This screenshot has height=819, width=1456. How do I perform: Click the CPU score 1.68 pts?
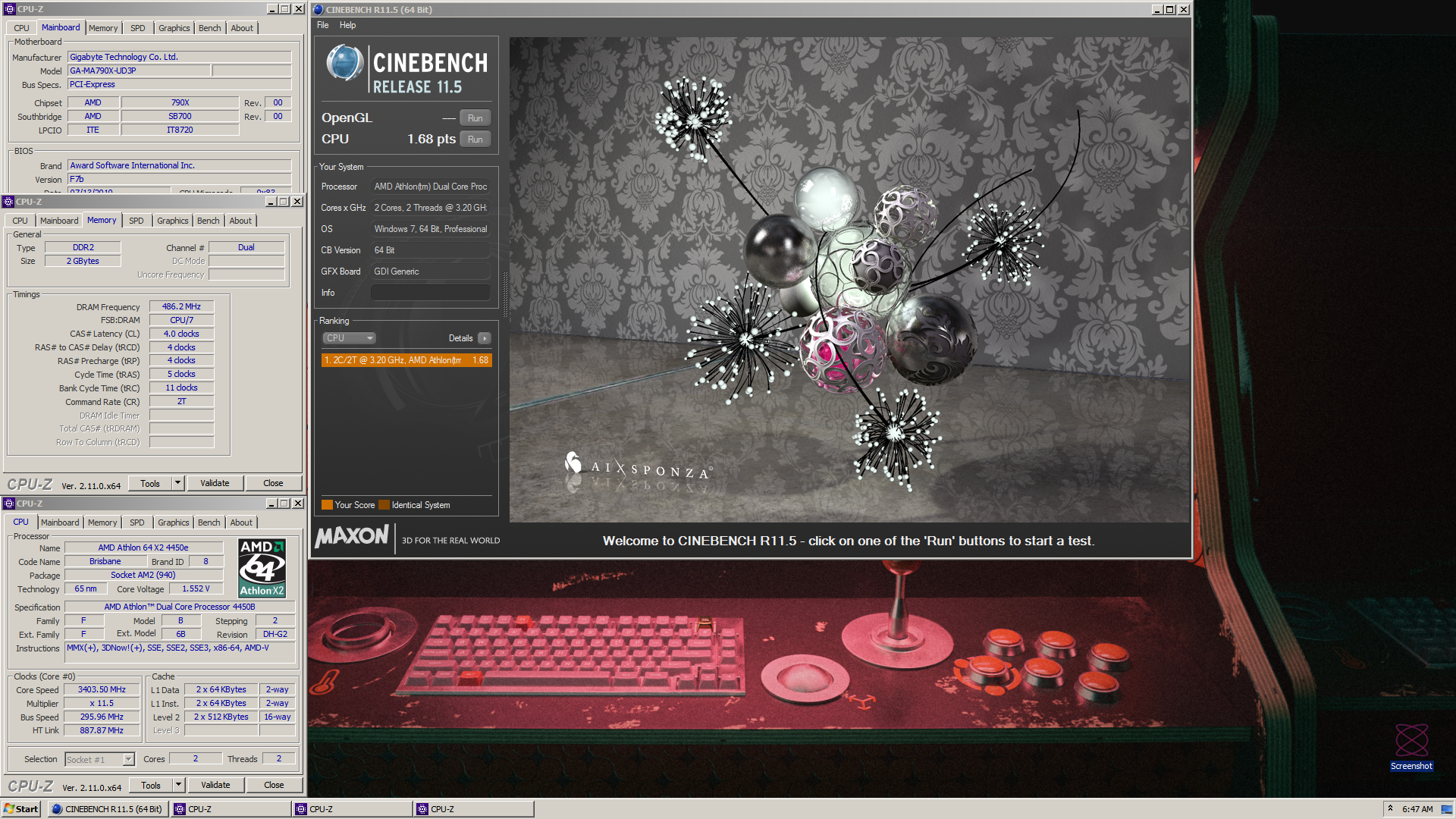[431, 140]
